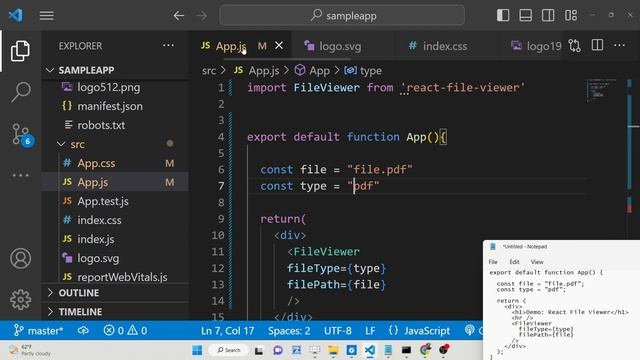Viewport: 640px width, 360px height.
Task: Click the src breadcrumb segment
Action: tap(209, 71)
